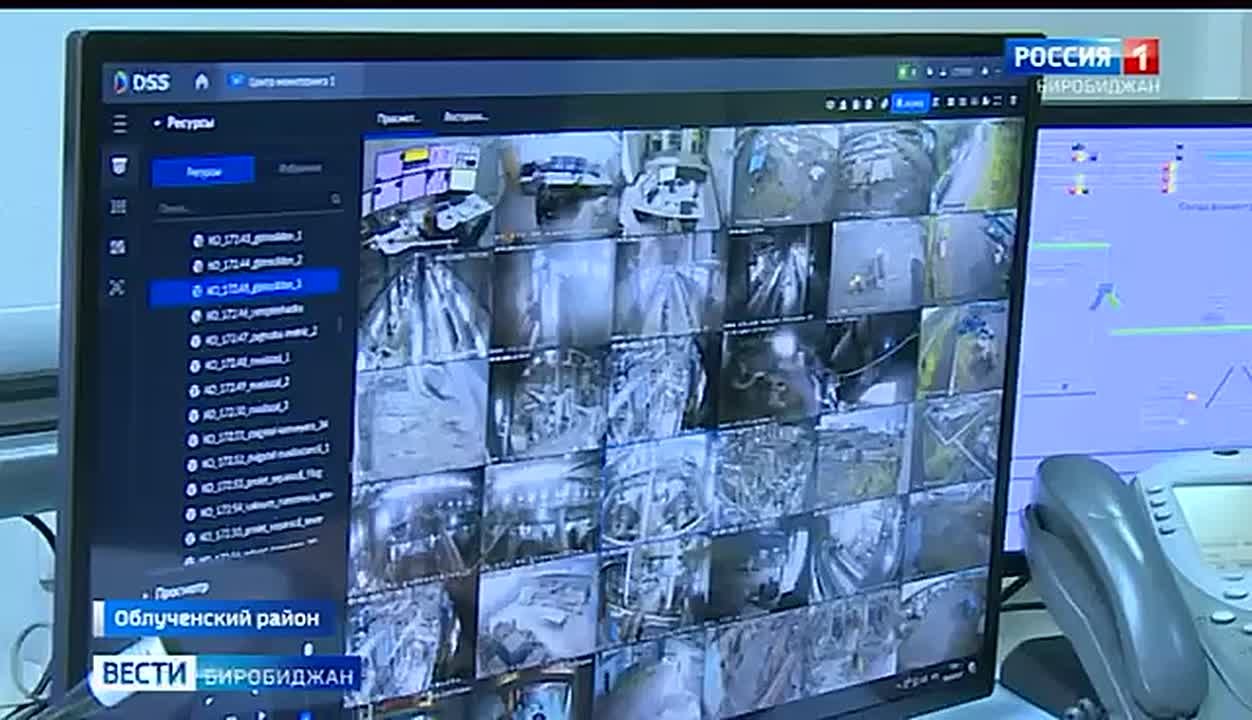
Task: Select the HD_172.48 camera in the list
Action: tap(239, 361)
